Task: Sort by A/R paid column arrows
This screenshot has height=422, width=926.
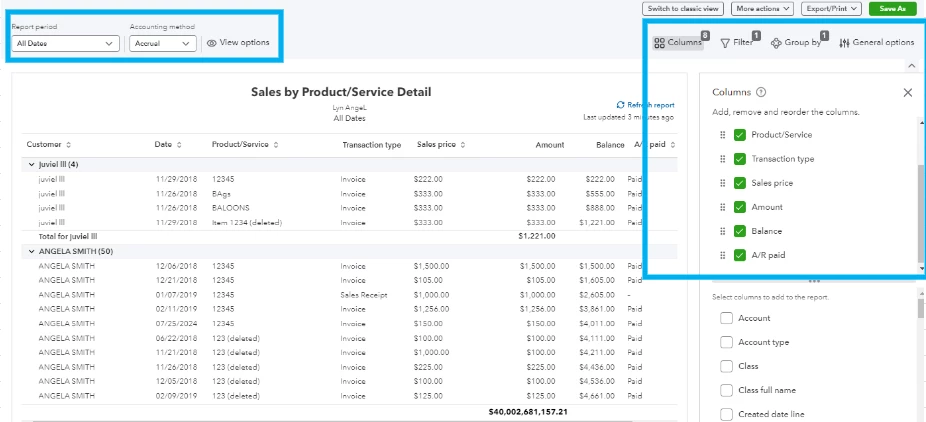Action: tap(673, 145)
